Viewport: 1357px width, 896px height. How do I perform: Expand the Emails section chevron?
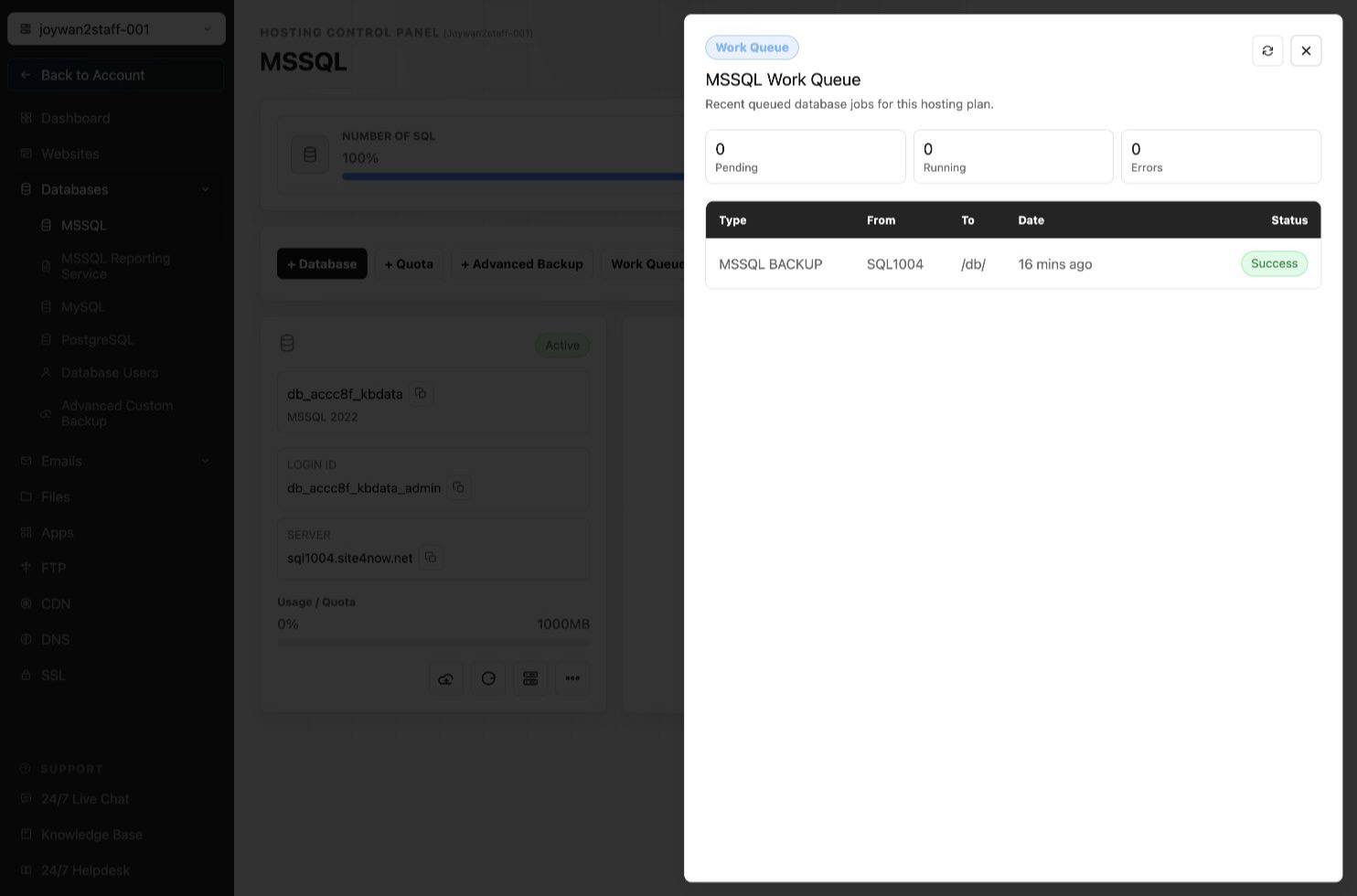pyautogui.click(x=206, y=461)
